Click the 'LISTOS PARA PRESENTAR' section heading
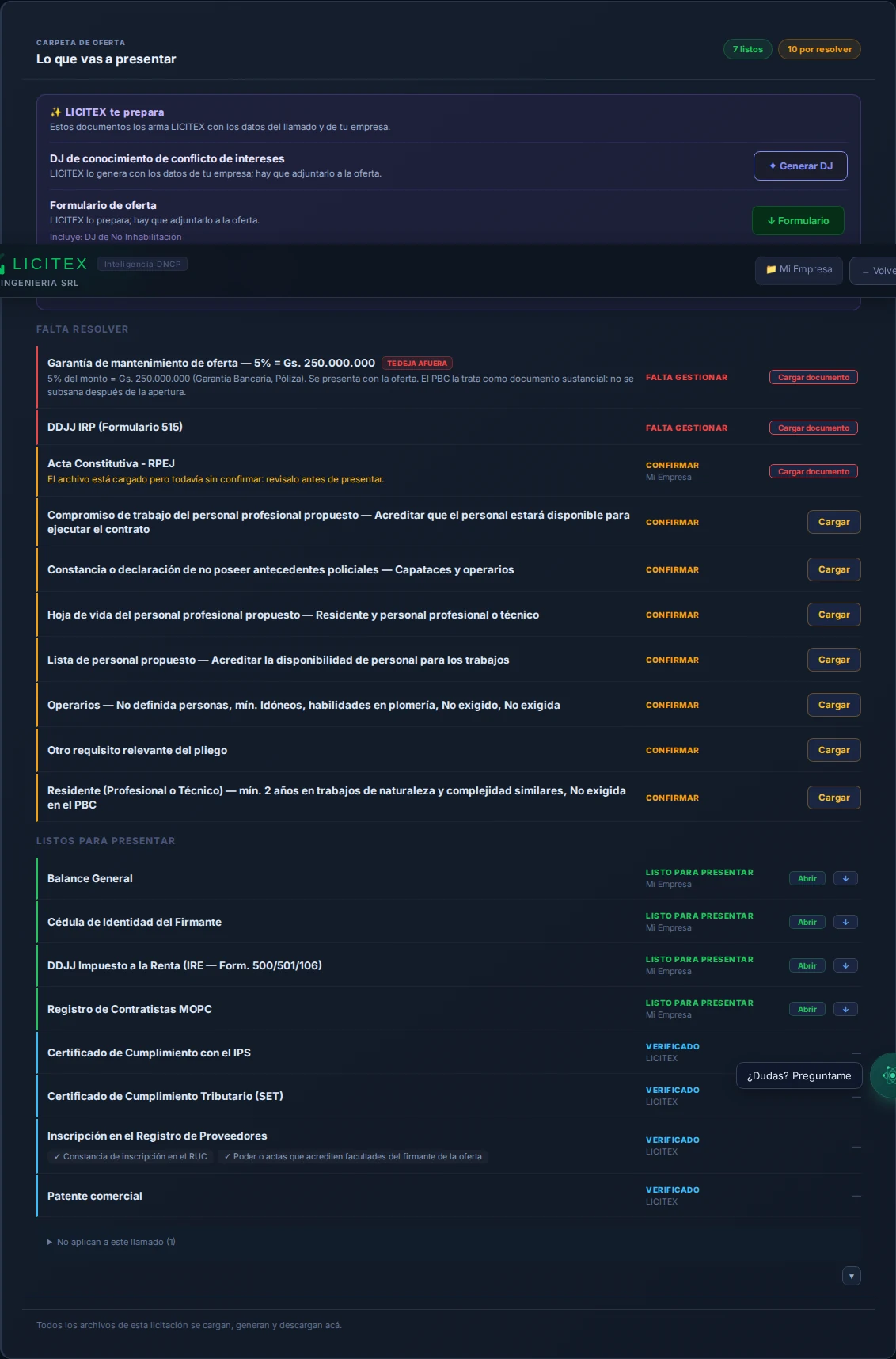The image size is (896, 1359). (x=106, y=841)
